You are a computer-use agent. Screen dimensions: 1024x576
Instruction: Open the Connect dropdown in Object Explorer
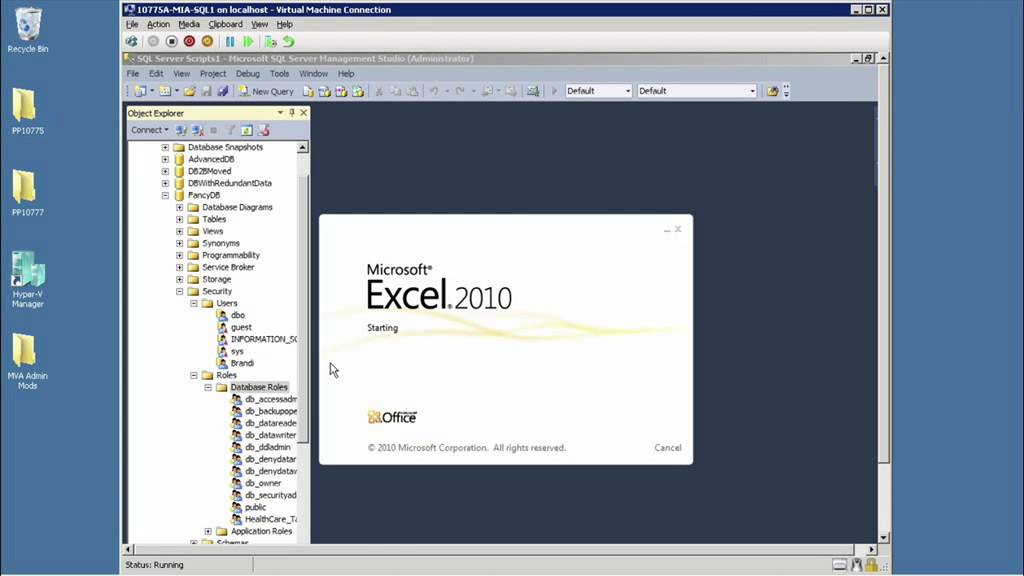click(150, 130)
